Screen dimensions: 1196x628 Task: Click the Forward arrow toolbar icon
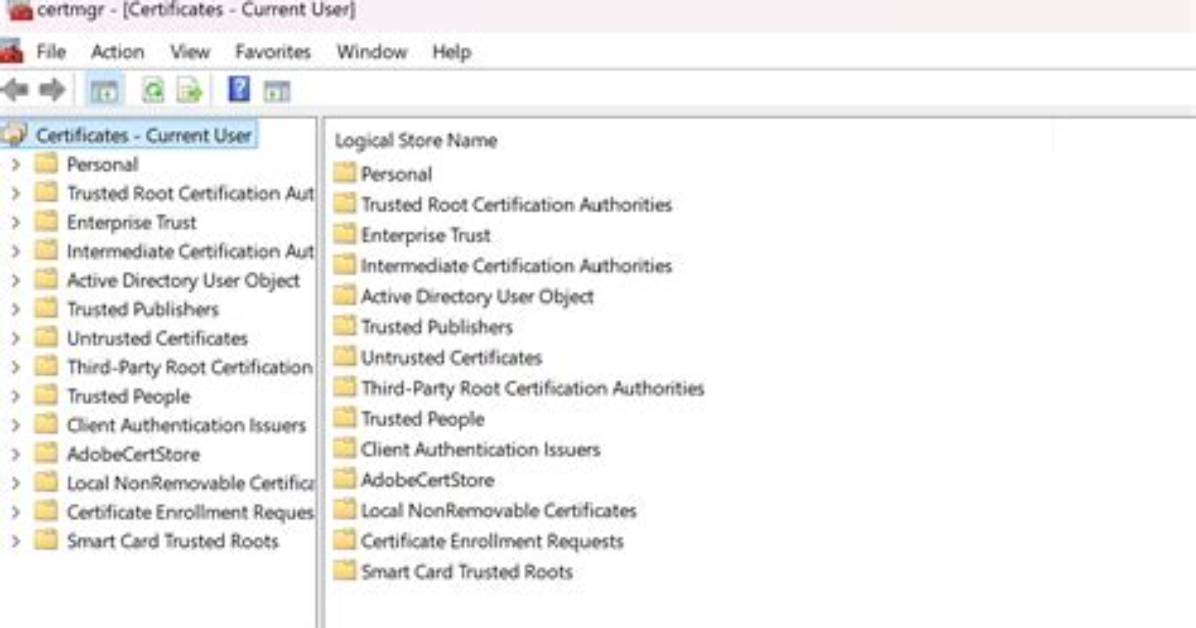click(x=52, y=90)
